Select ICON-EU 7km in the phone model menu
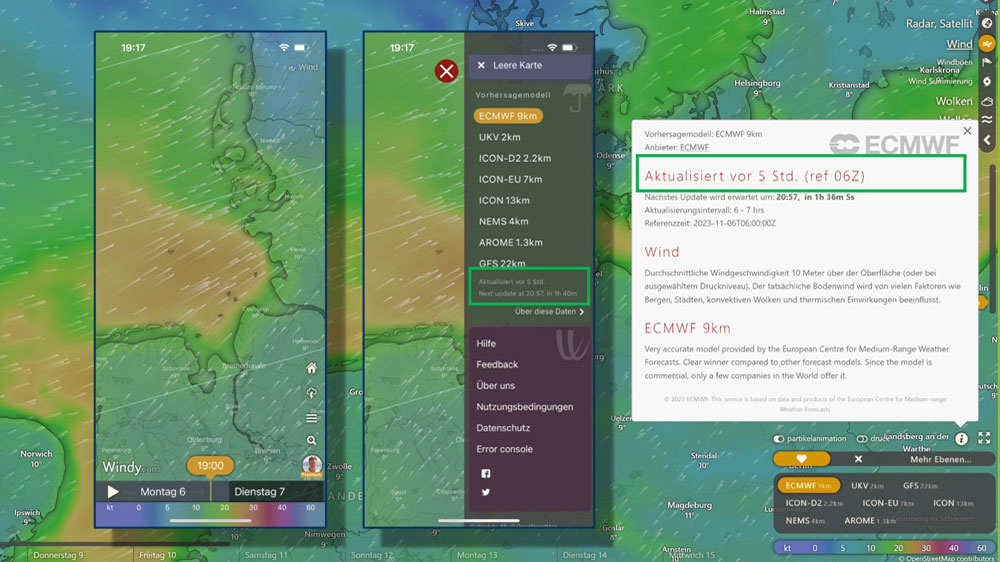1000x562 pixels. [x=510, y=180]
